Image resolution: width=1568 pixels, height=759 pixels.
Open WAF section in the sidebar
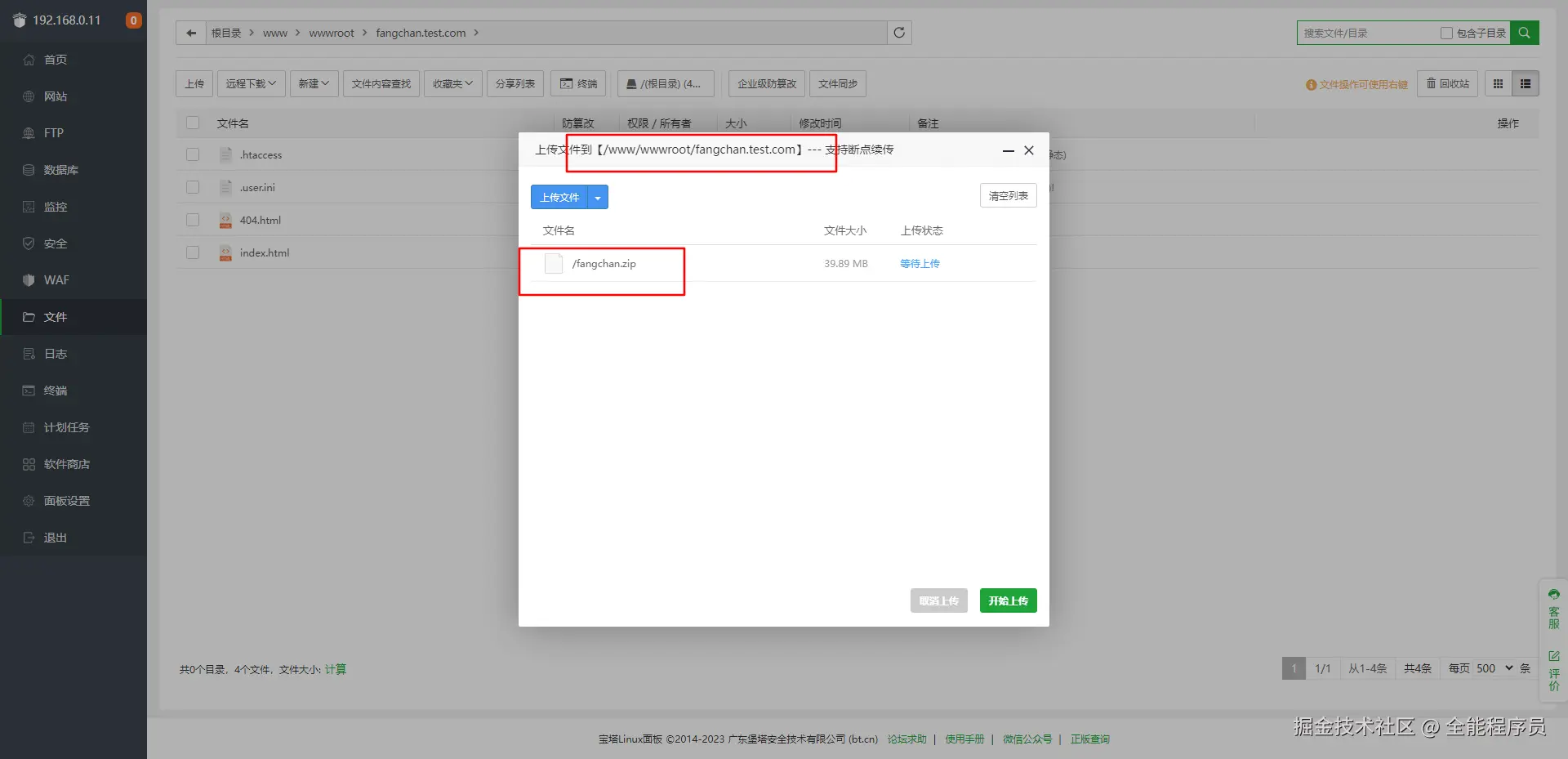pyautogui.click(x=73, y=280)
